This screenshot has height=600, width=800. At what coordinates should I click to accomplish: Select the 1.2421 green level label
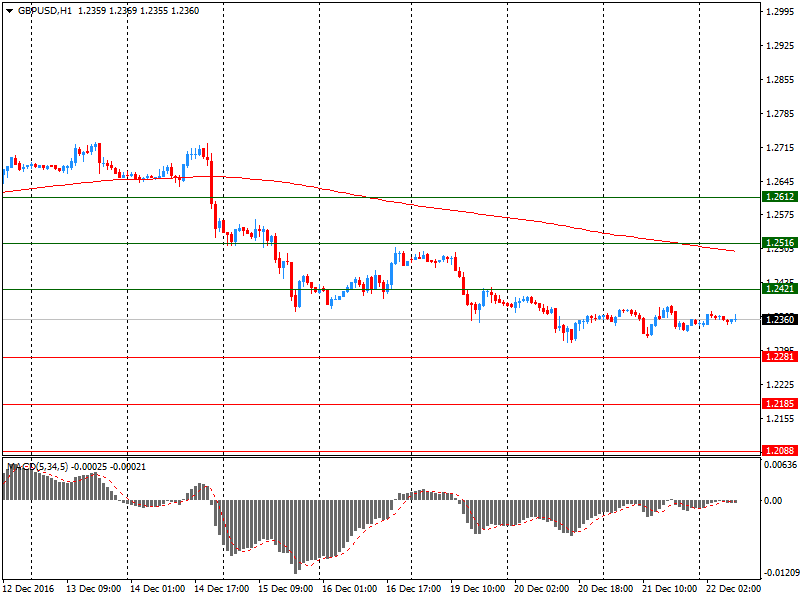coord(780,289)
